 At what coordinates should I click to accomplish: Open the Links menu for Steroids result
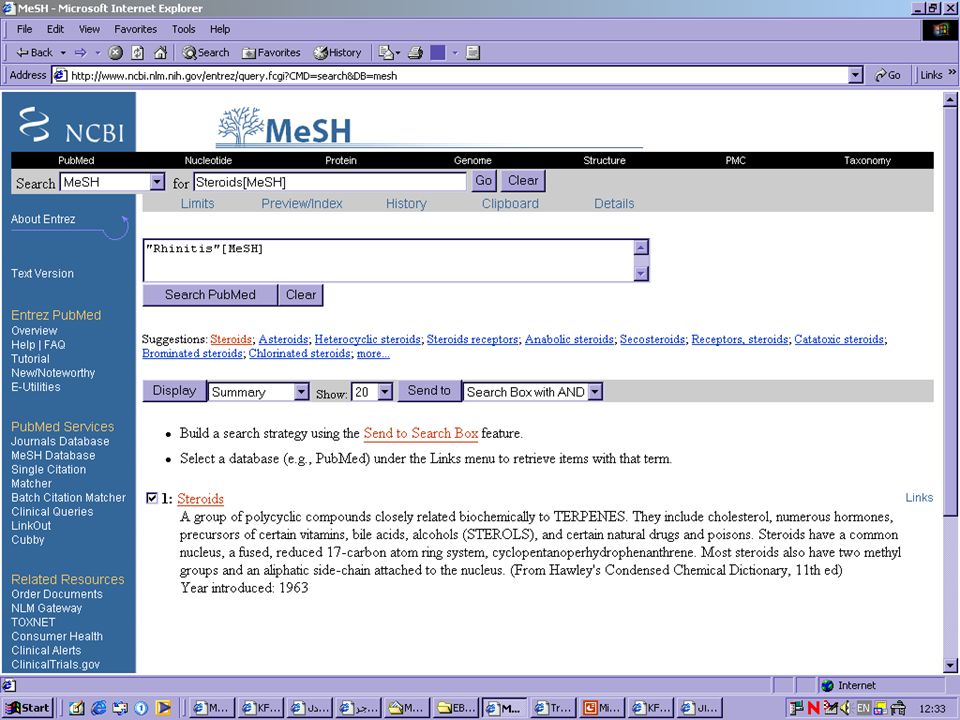pyautogui.click(x=919, y=498)
